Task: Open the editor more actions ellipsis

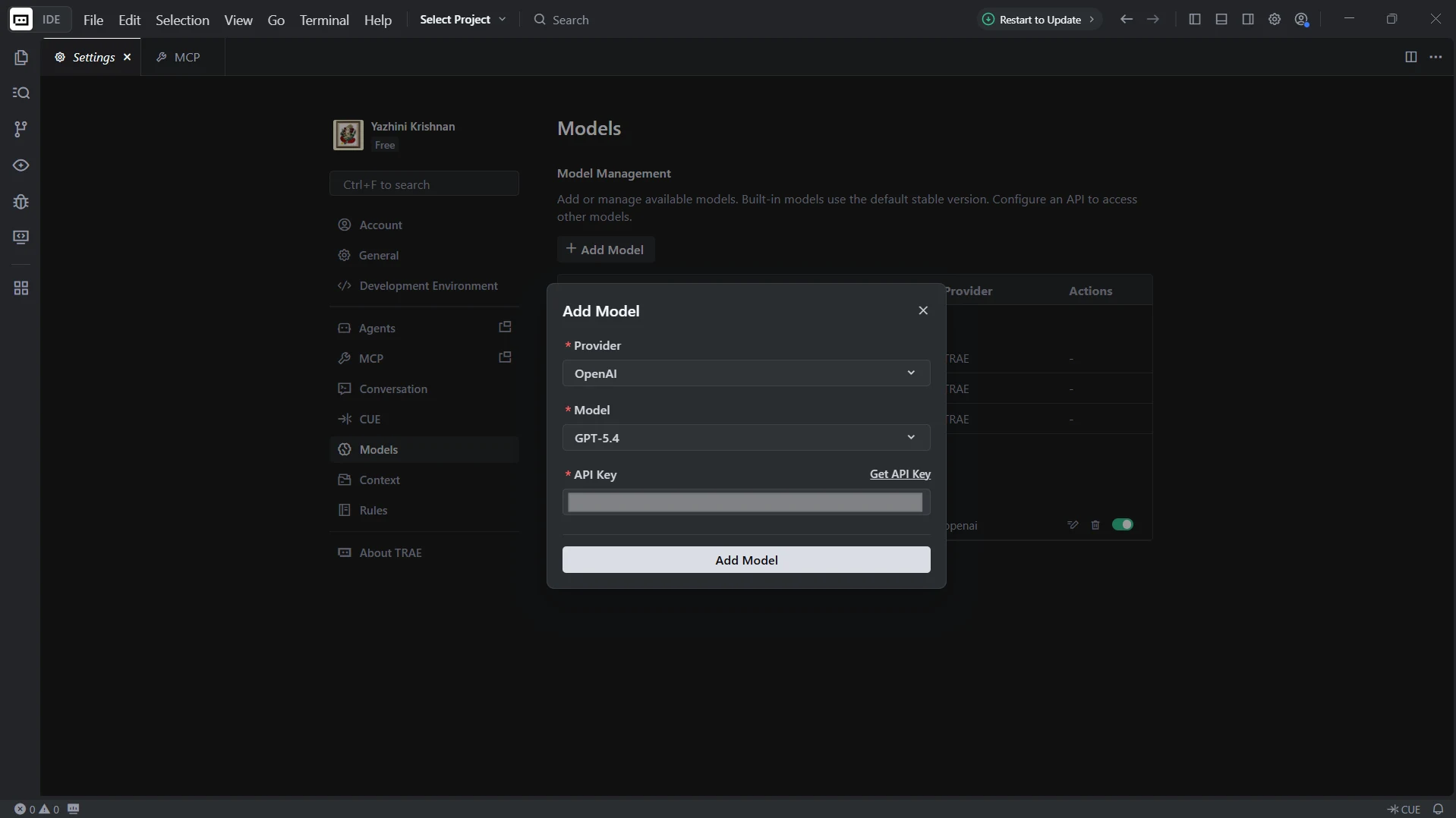Action: click(1436, 57)
